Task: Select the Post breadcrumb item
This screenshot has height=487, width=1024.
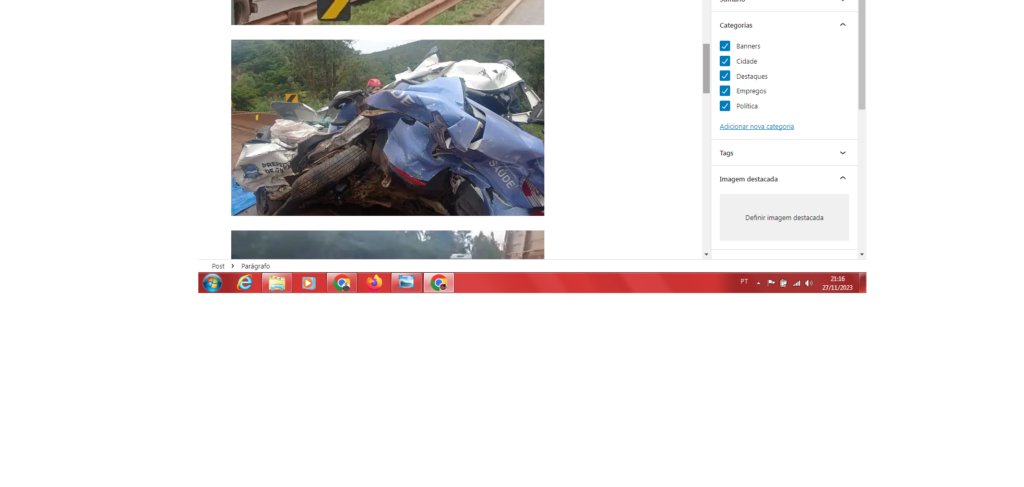Action: point(218,266)
